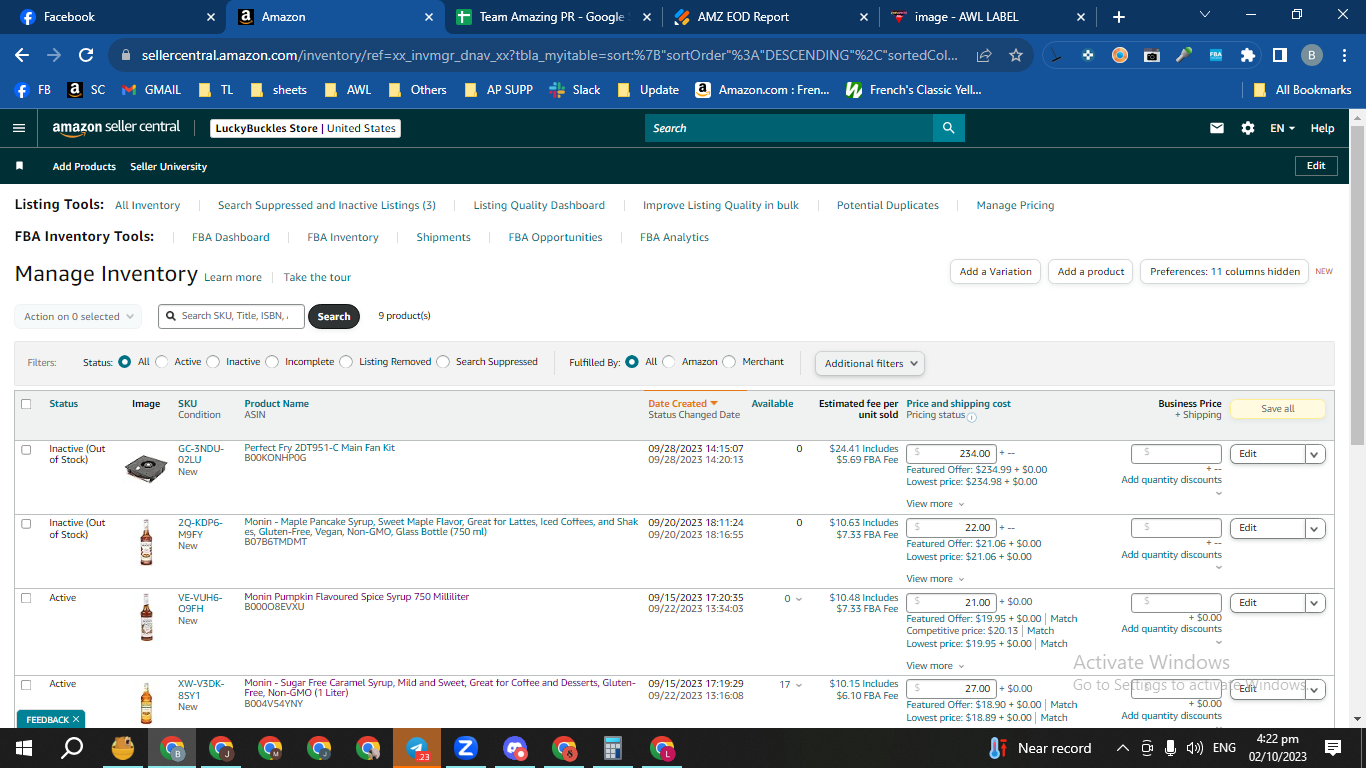The image size is (1366, 768).
Task: Open the messages envelope icon
Action: 1217,128
